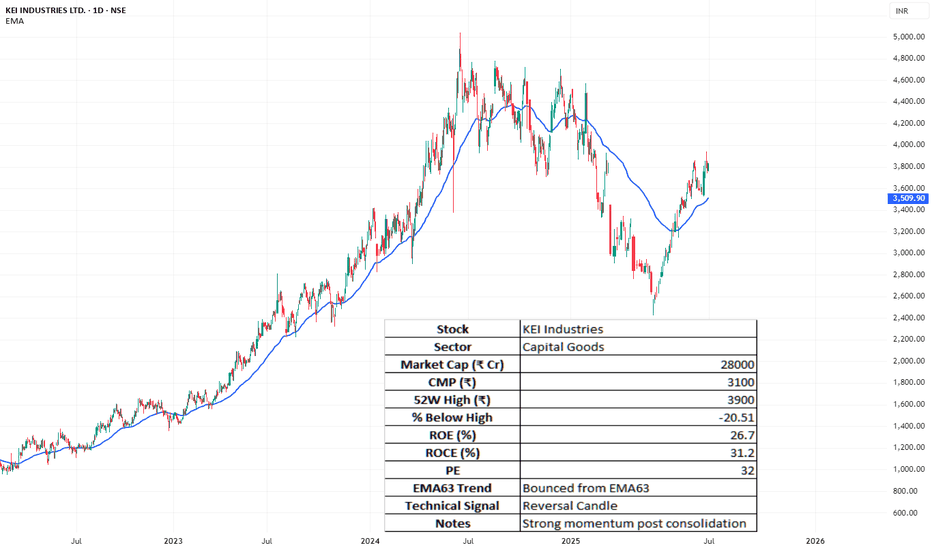Click the 5,000.00 price axis label
The width and height of the screenshot is (932, 550).
(x=908, y=37)
